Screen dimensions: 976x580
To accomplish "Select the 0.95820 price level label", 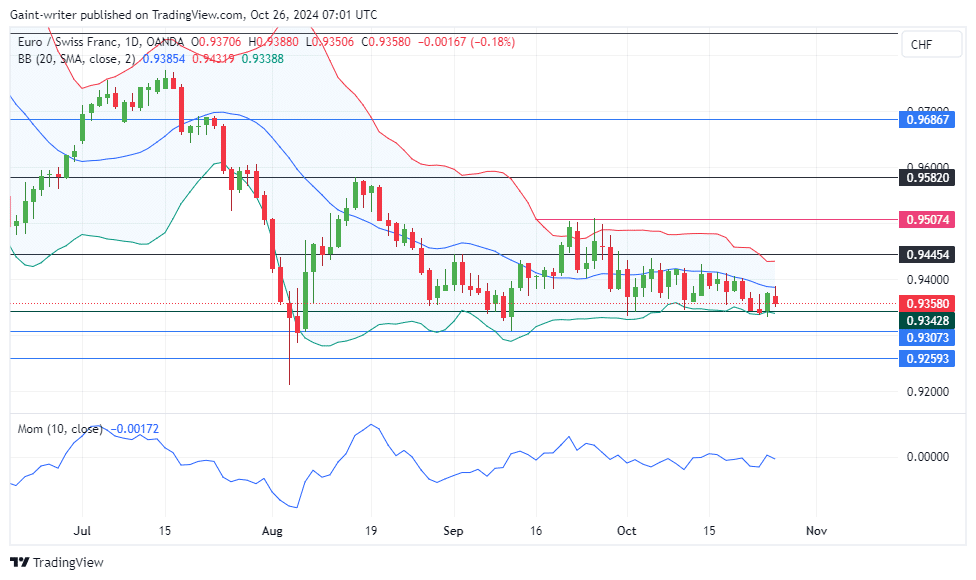I will 927,178.
